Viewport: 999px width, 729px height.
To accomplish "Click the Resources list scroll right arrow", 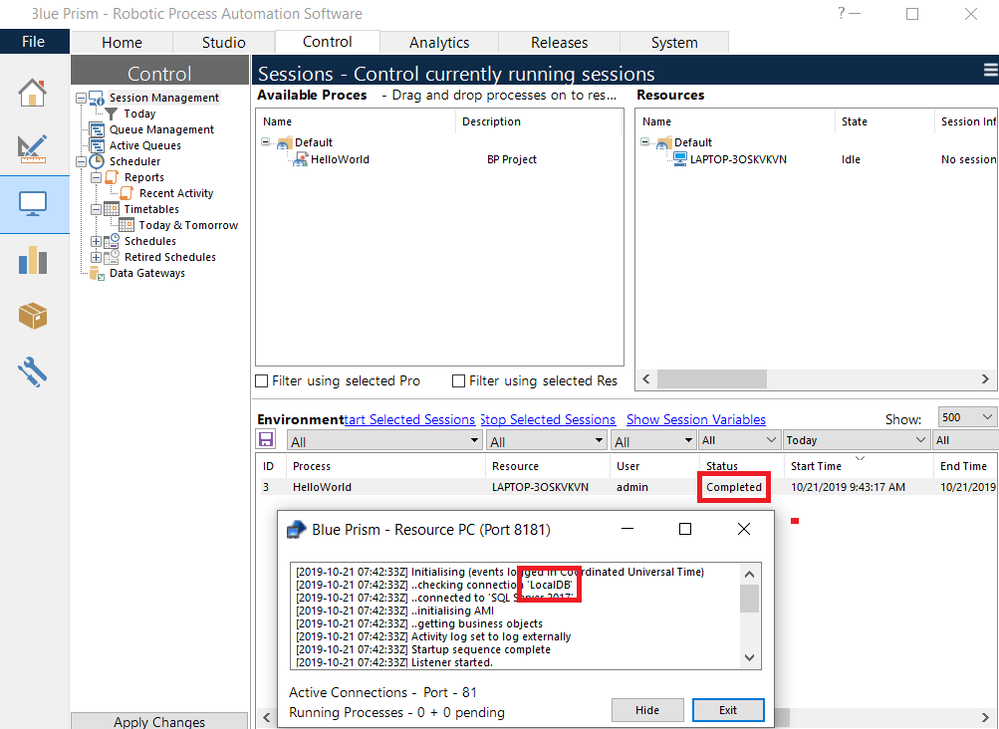I will [985, 379].
